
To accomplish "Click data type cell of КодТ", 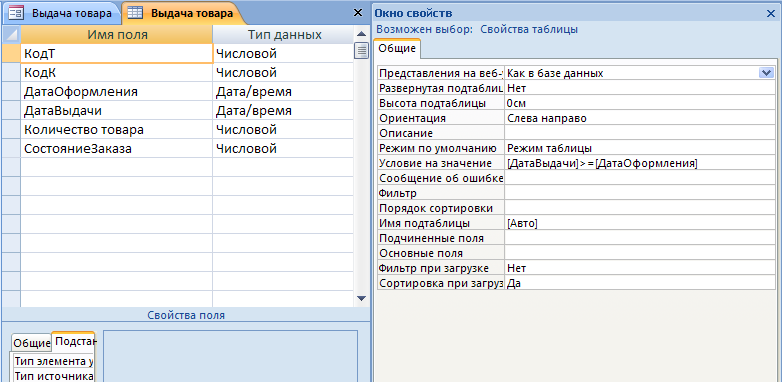I will click(284, 53).
